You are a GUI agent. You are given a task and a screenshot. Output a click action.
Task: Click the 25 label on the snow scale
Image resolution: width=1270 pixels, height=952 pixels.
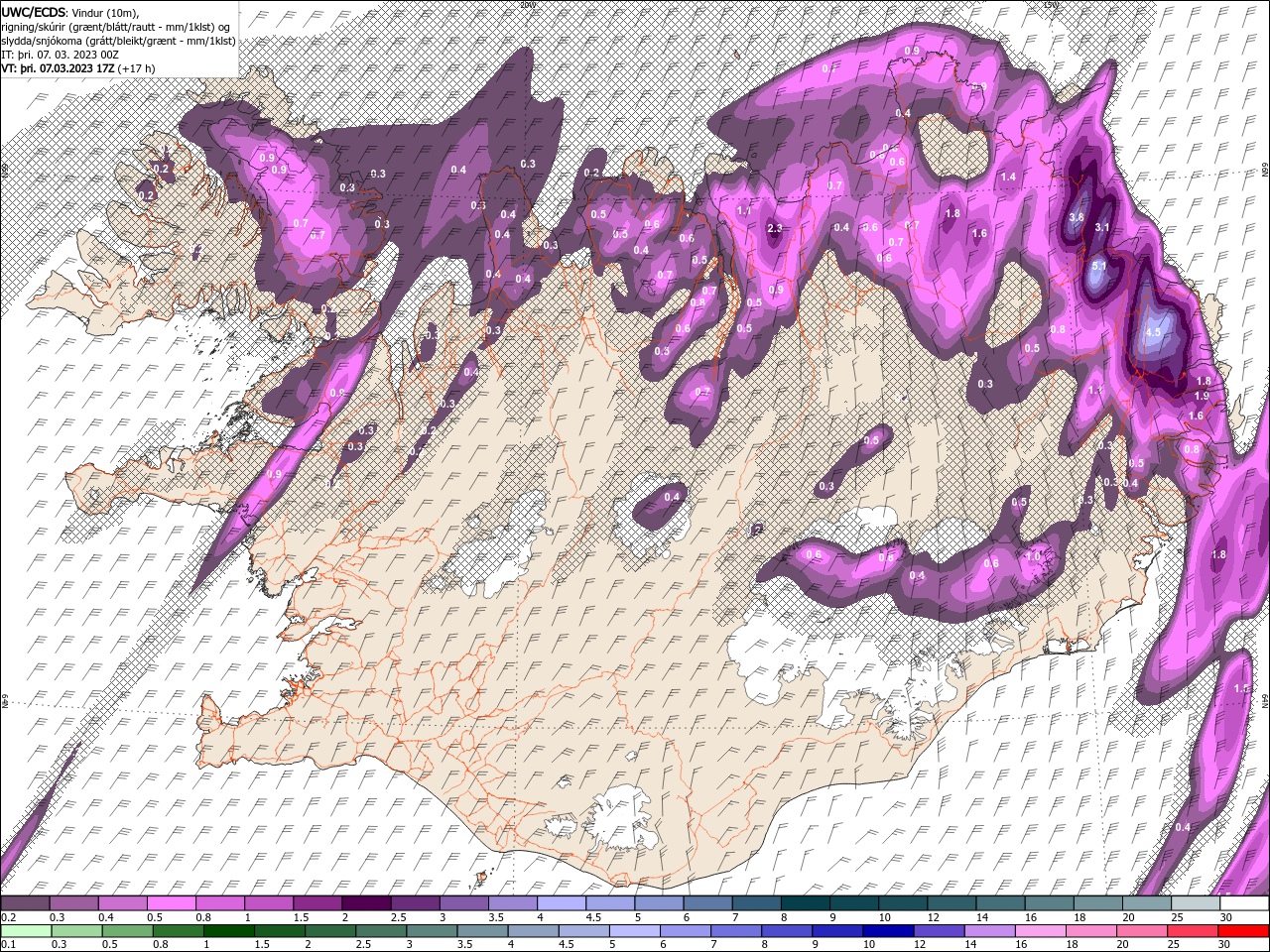tap(1177, 917)
